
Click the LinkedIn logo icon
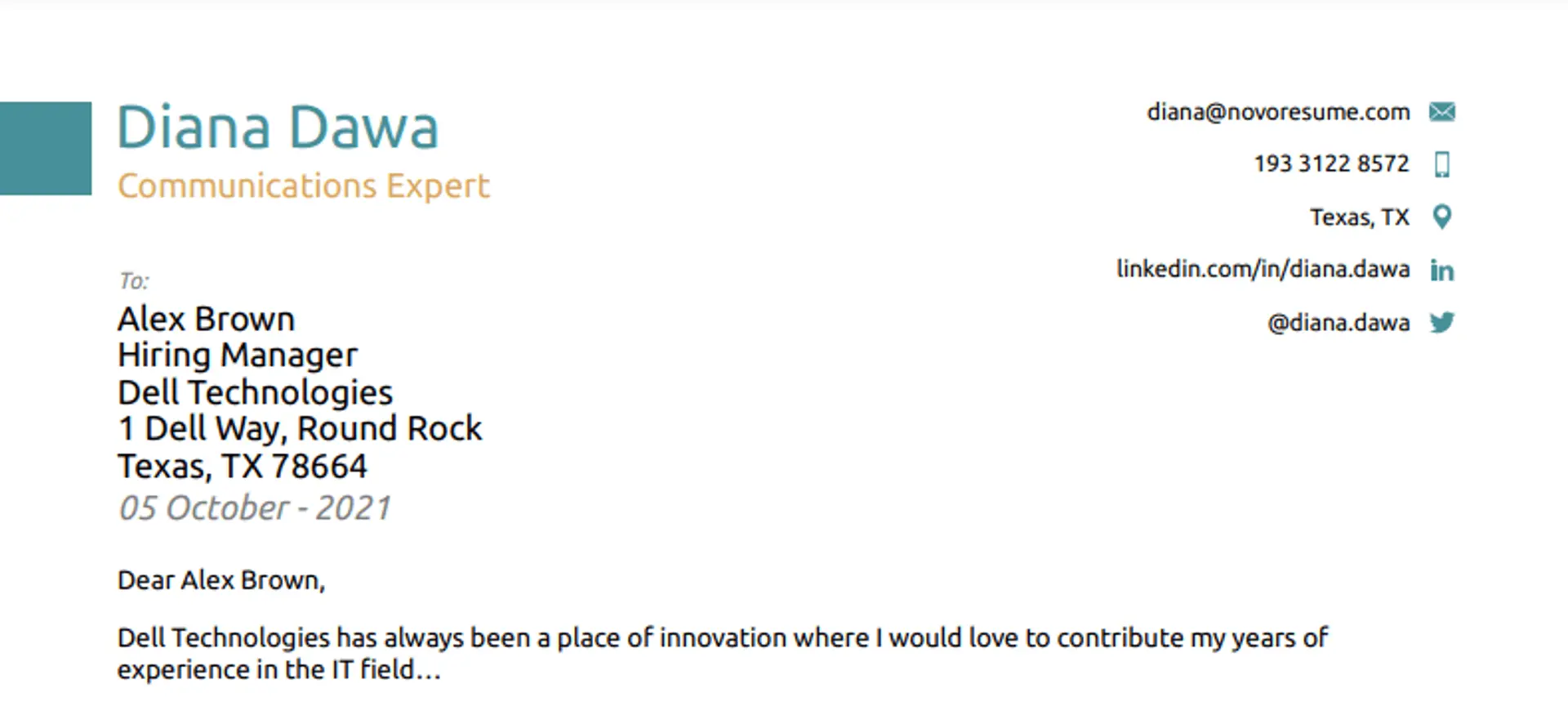(1441, 270)
